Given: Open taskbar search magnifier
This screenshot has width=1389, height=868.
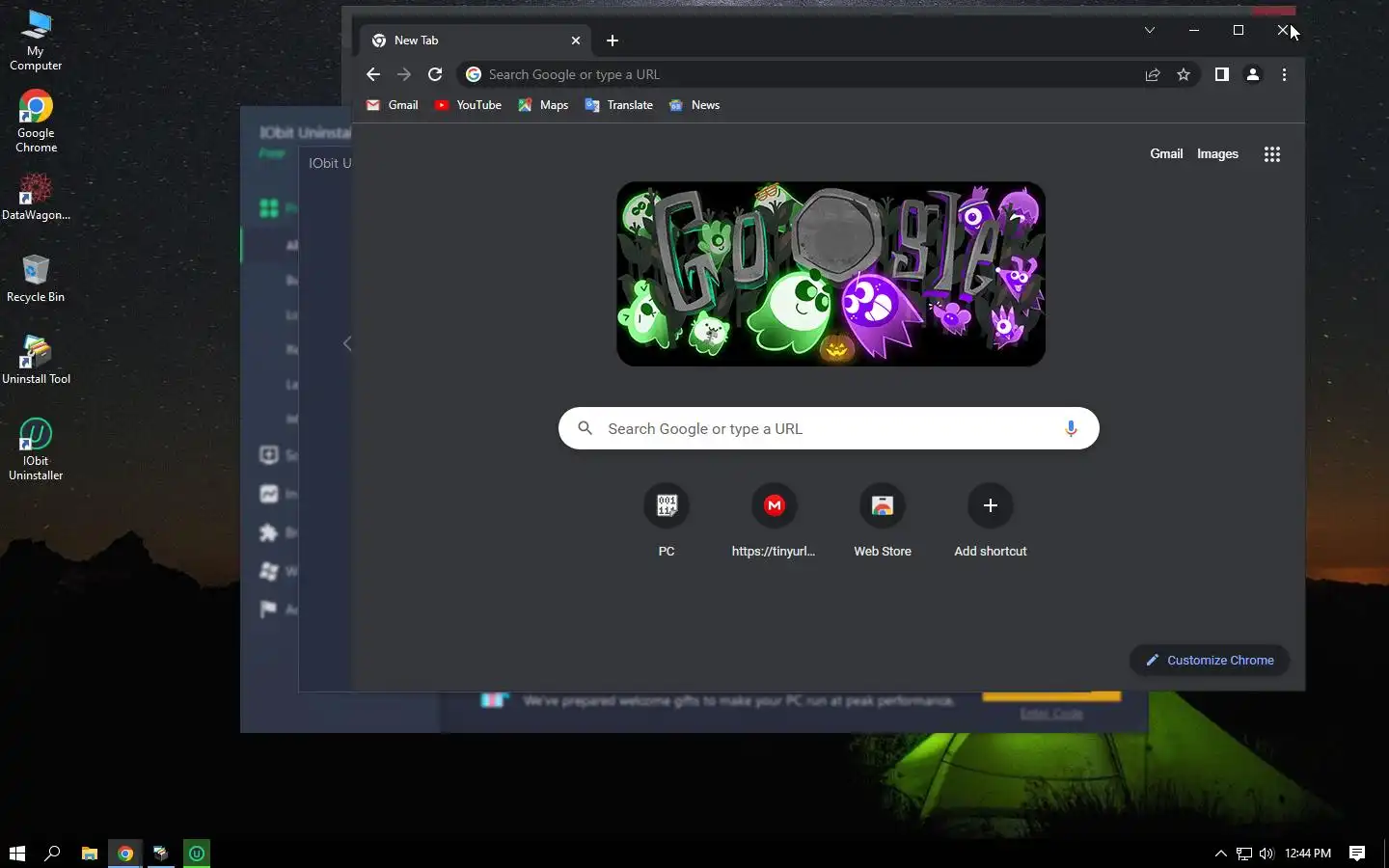Looking at the screenshot, I should [53, 854].
